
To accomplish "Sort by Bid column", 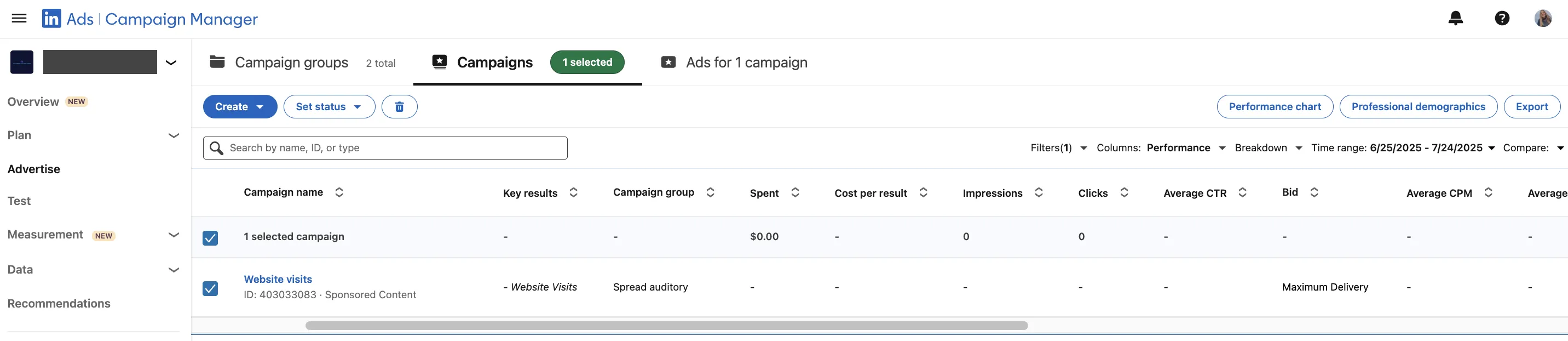I will pos(1314,192).
